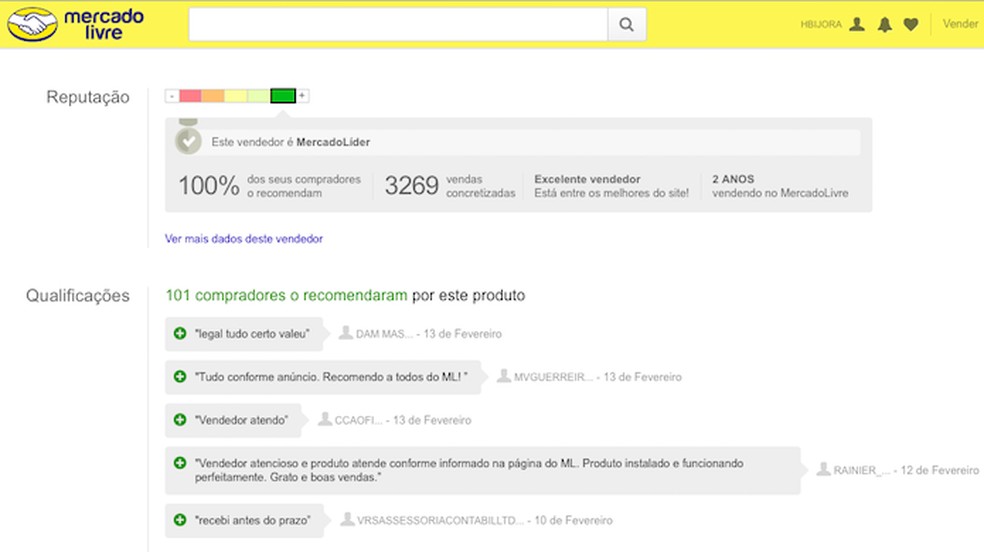The width and height of the screenshot is (984, 552).
Task: Click the red reputation color segment
Action: click(x=190, y=96)
